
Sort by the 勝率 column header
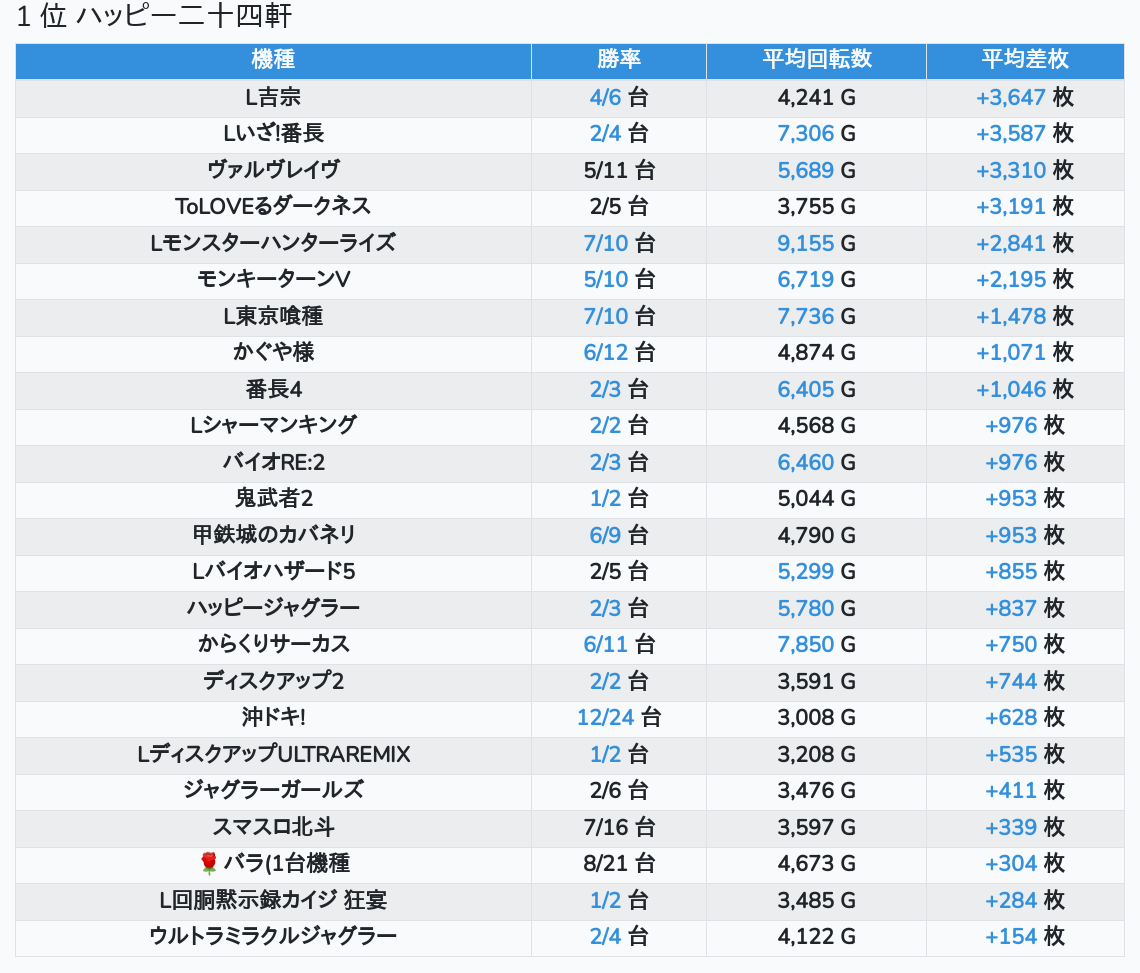pyautogui.click(x=619, y=60)
